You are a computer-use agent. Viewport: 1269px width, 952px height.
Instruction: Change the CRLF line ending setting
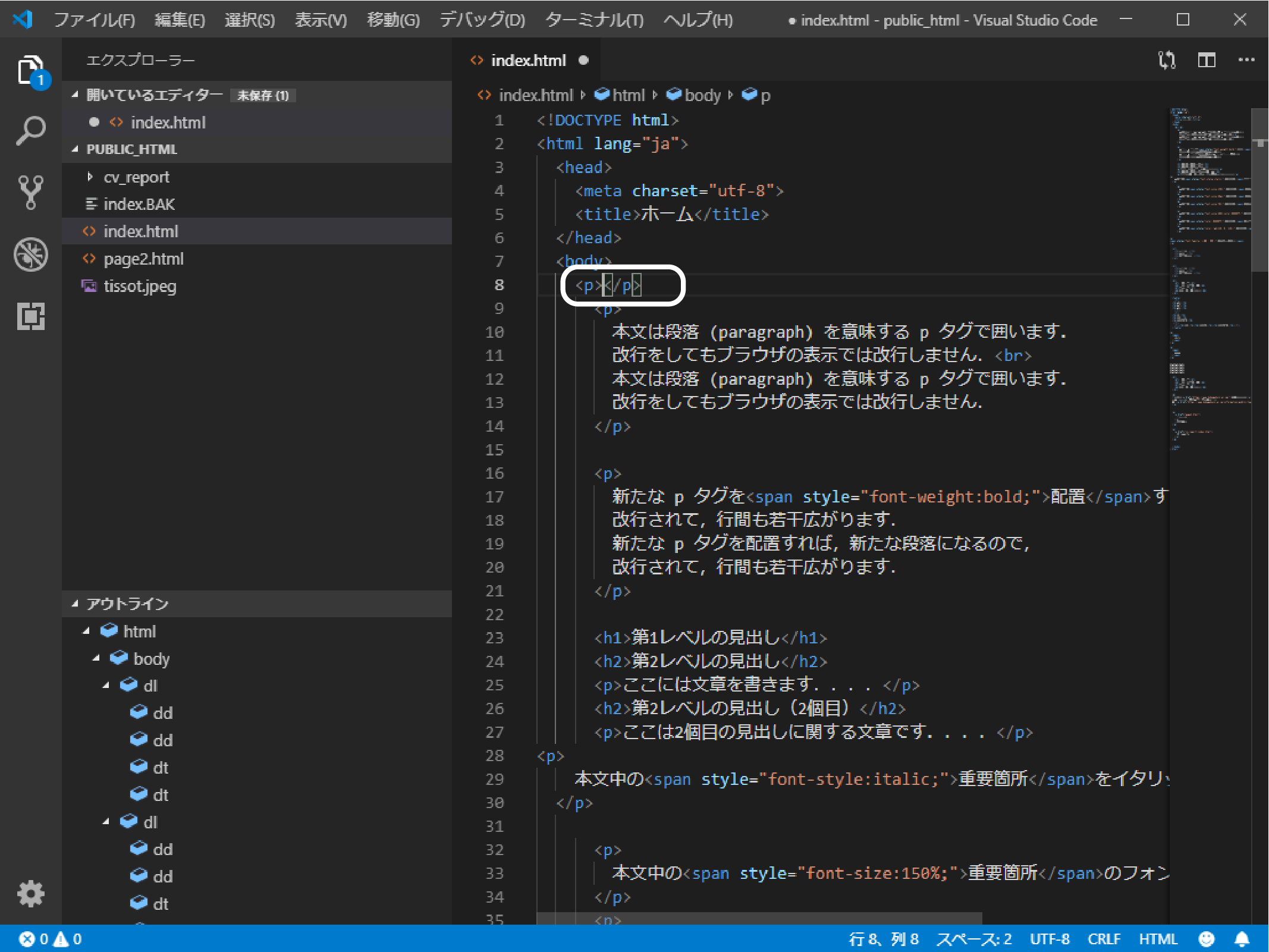pyautogui.click(x=1104, y=939)
